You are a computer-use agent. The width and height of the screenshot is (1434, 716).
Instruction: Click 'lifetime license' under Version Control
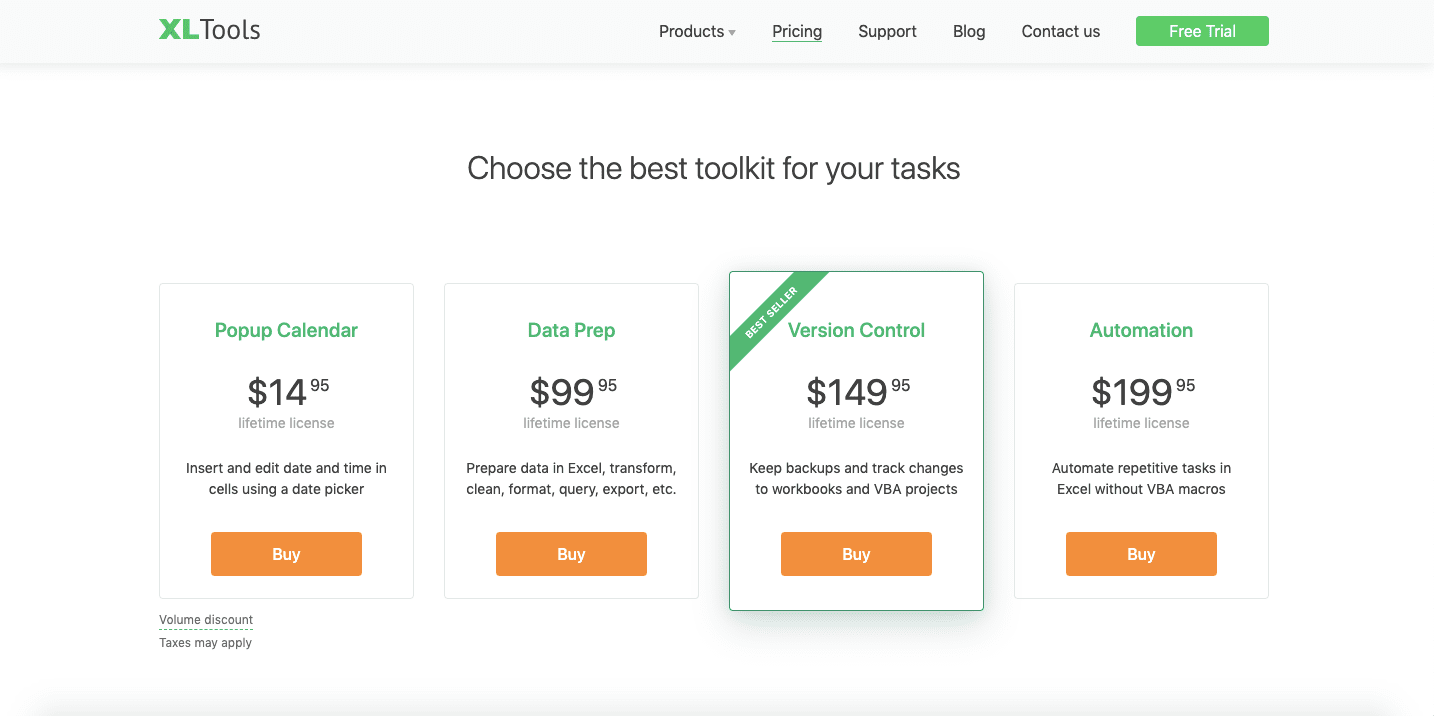click(x=856, y=423)
